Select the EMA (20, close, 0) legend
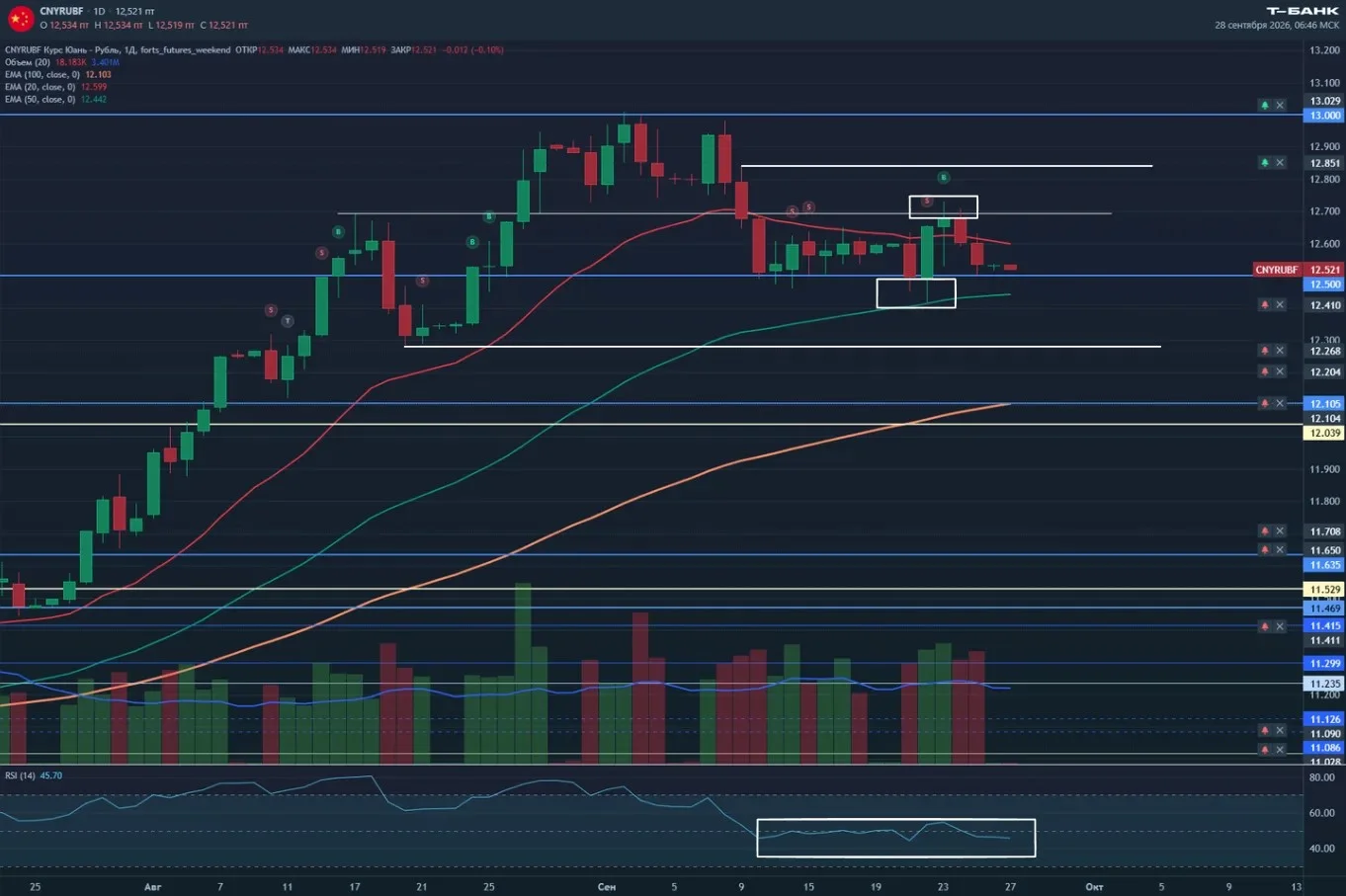This screenshot has height=896, width=1346. (x=41, y=87)
